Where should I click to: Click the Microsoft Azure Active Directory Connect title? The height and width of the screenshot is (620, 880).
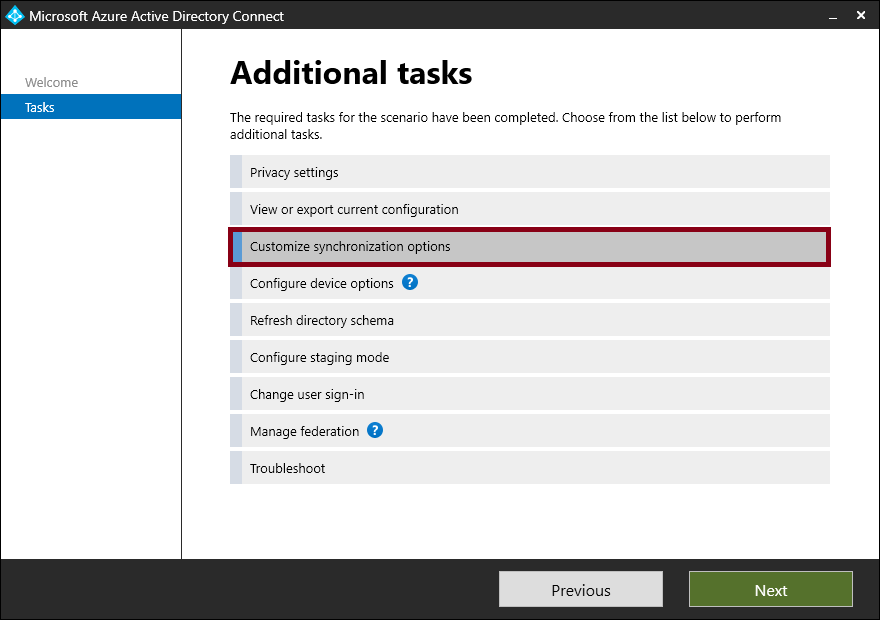pyautogui.click(x=157, y=16)
